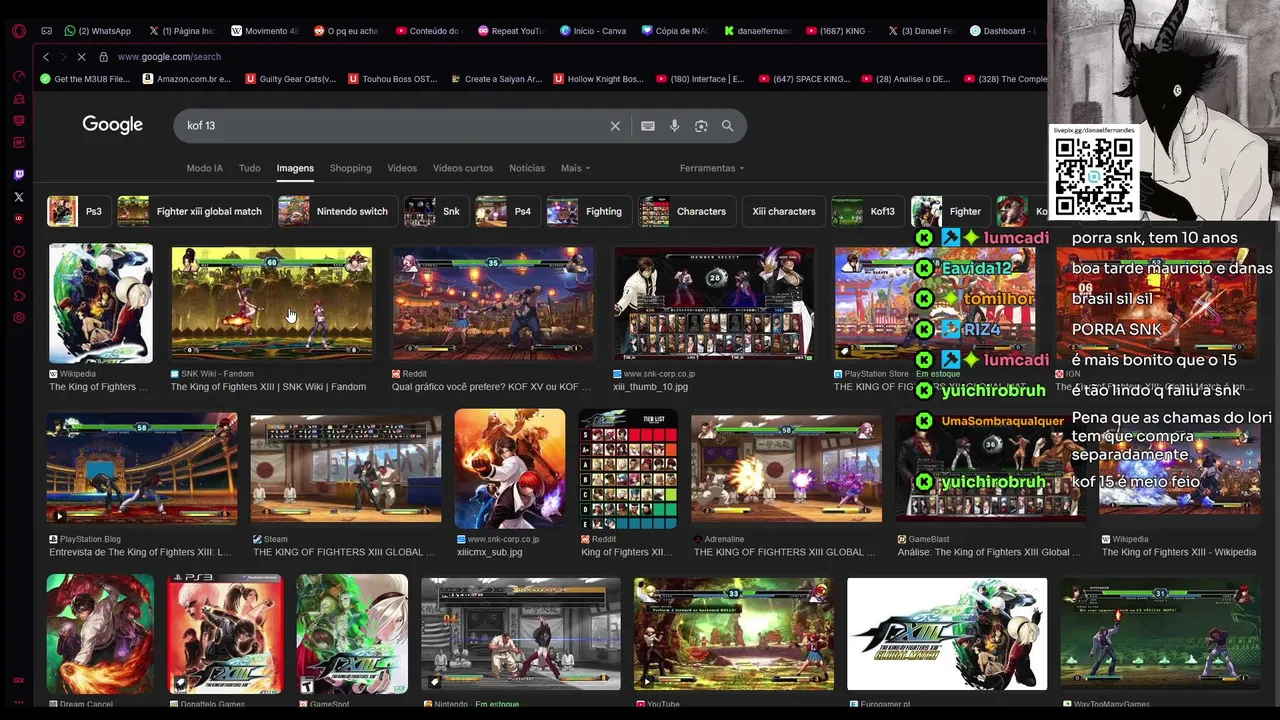Clear the search box with the X
Image resolution: width=1280 pixels, height=720 pixels.
(615, 126)
